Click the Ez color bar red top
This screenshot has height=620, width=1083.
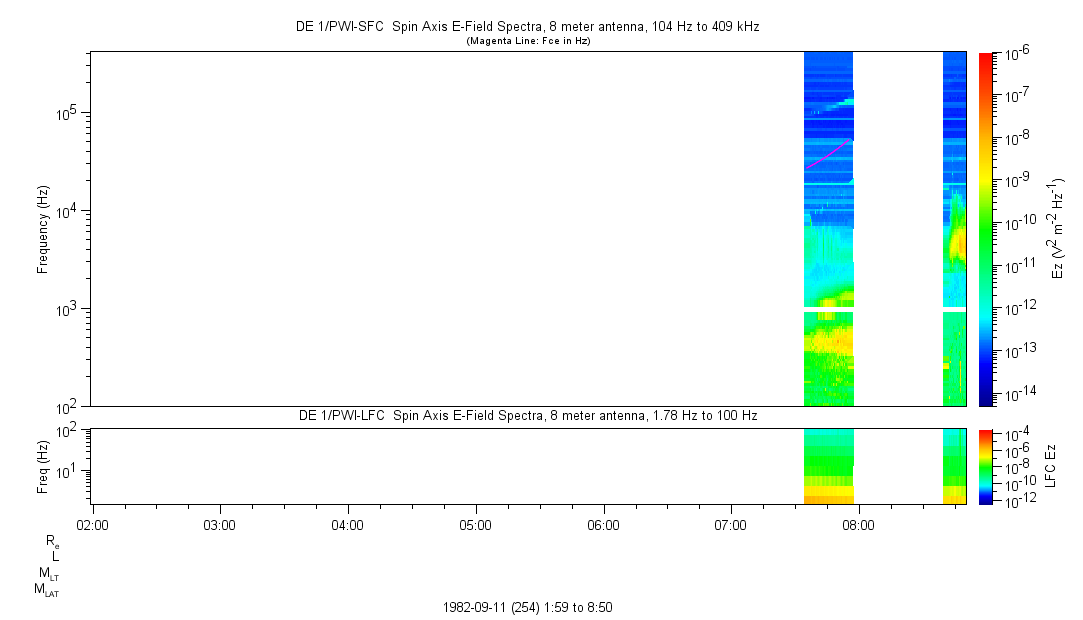[986, 59]
